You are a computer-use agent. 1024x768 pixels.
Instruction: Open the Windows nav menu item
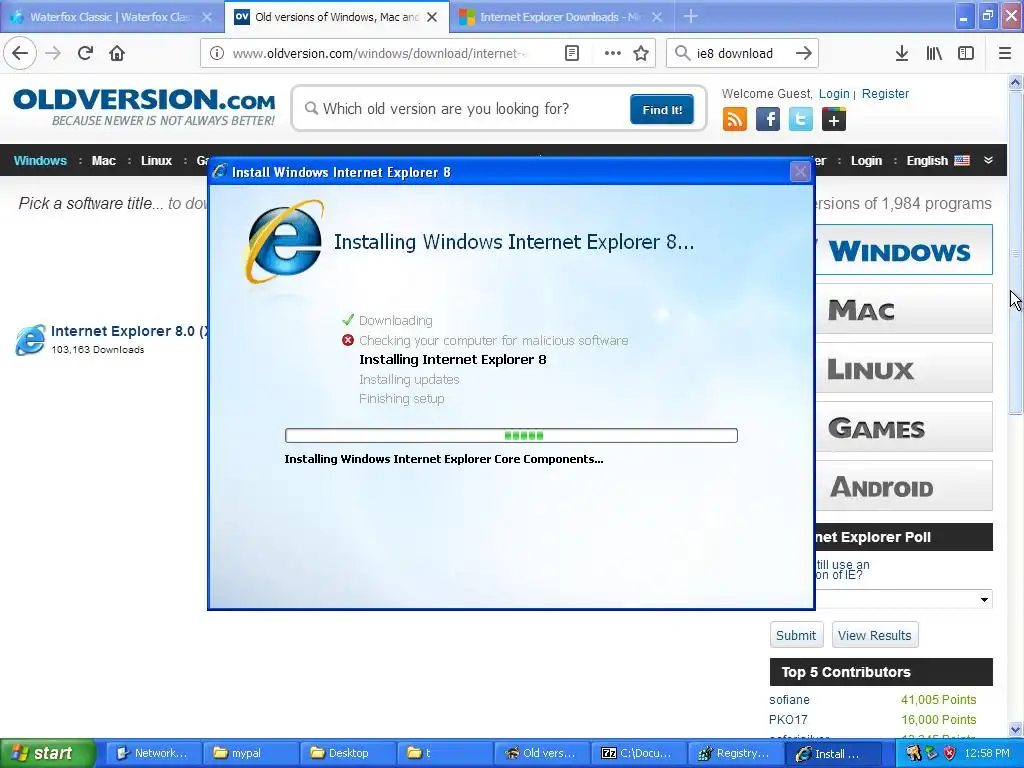pyautogui.click(x=40, y=161)
